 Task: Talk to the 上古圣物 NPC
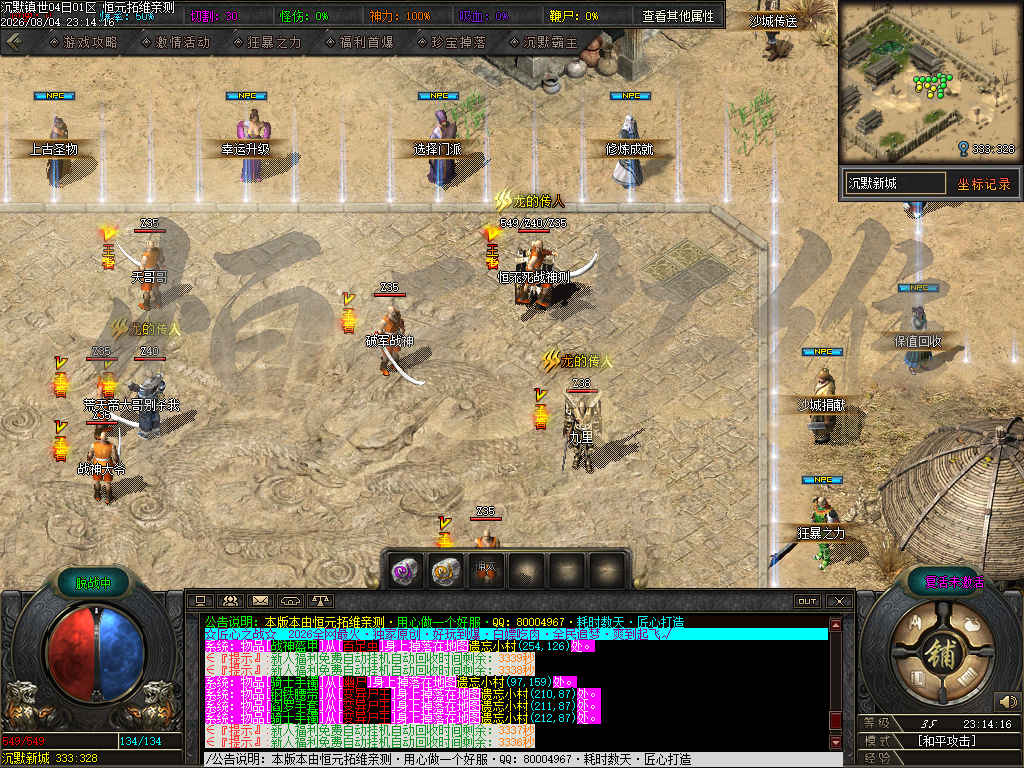[55, 150]
